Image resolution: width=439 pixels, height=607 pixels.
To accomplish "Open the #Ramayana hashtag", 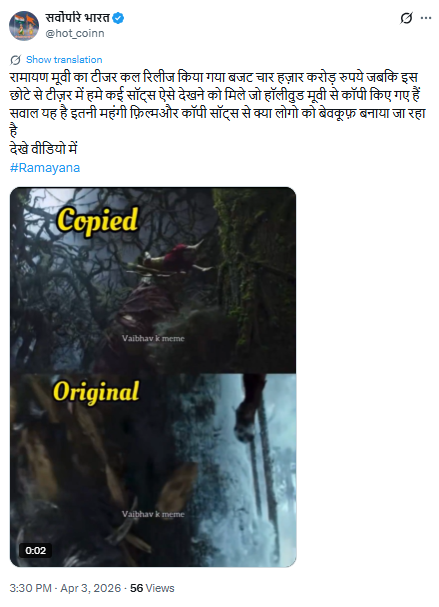I will [x=45, y=168].
